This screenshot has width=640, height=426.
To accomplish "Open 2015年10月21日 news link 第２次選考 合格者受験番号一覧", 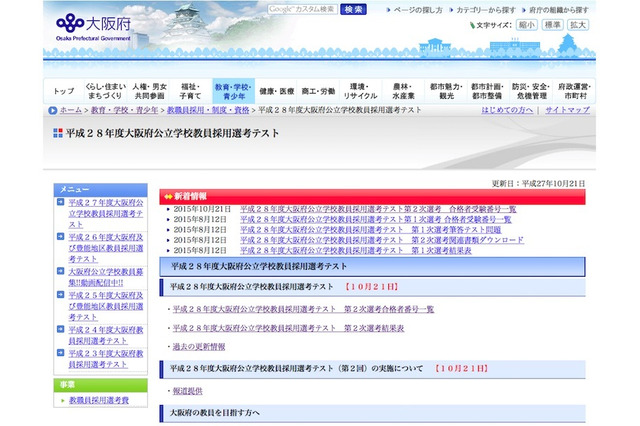I will [x=378, y=209].
